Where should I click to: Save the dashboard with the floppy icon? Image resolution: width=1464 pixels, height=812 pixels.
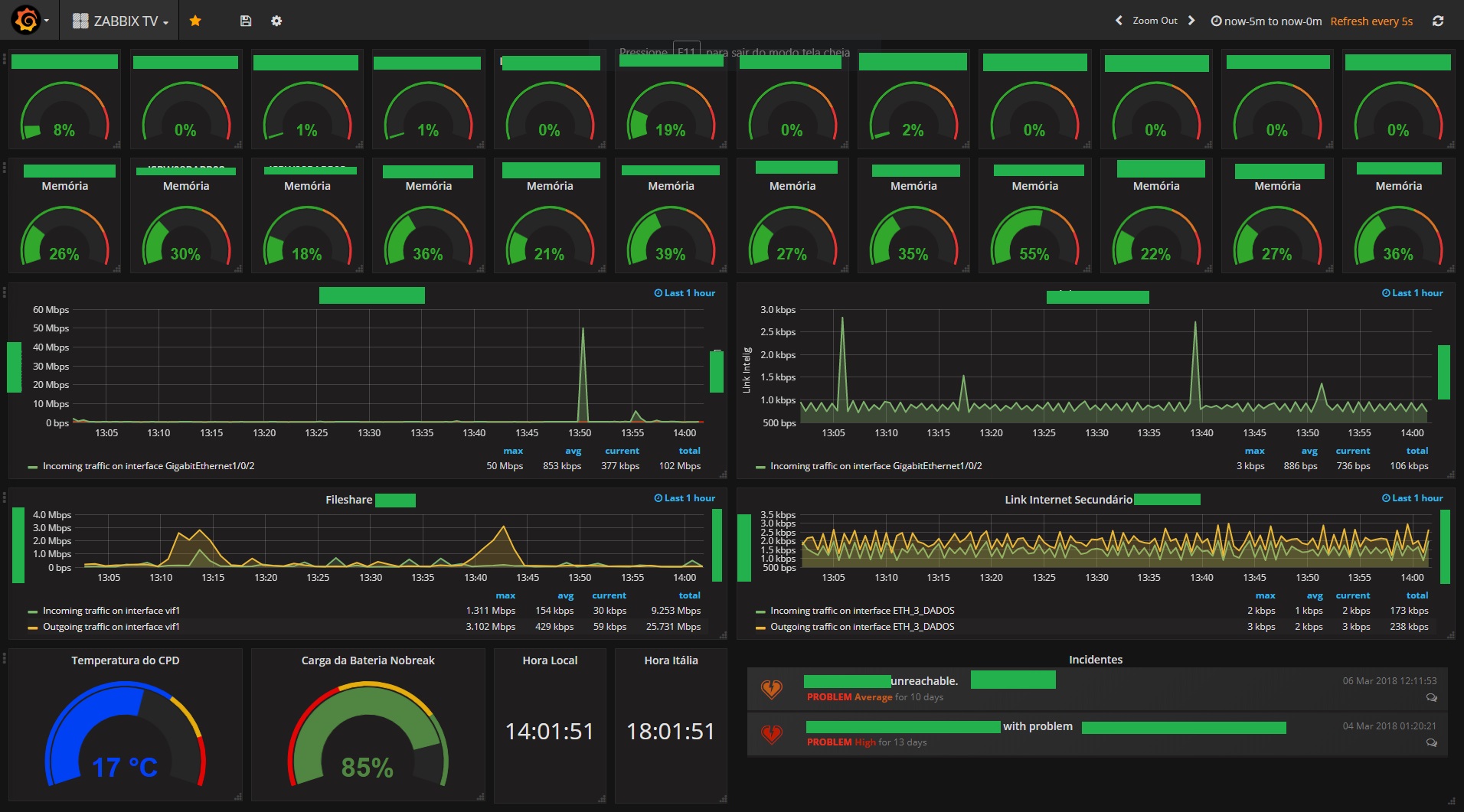click(x=246, y=21)
